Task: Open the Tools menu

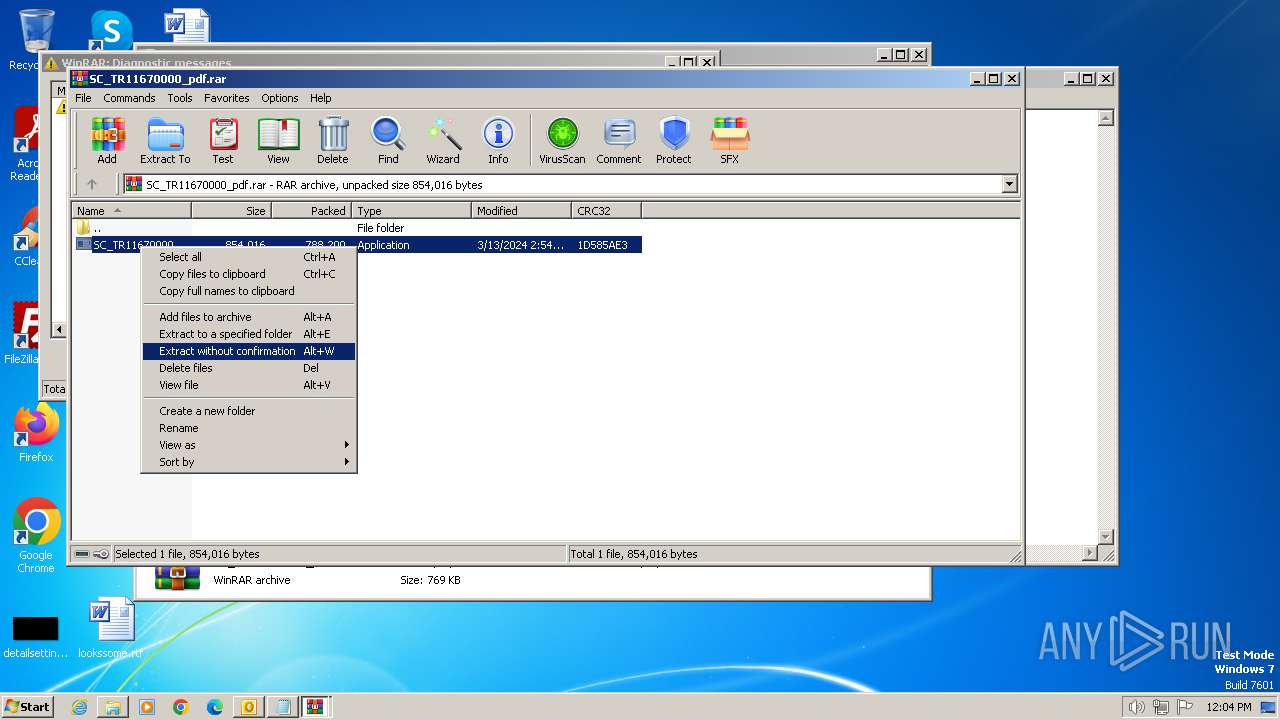Action: (x=180, y=98)
